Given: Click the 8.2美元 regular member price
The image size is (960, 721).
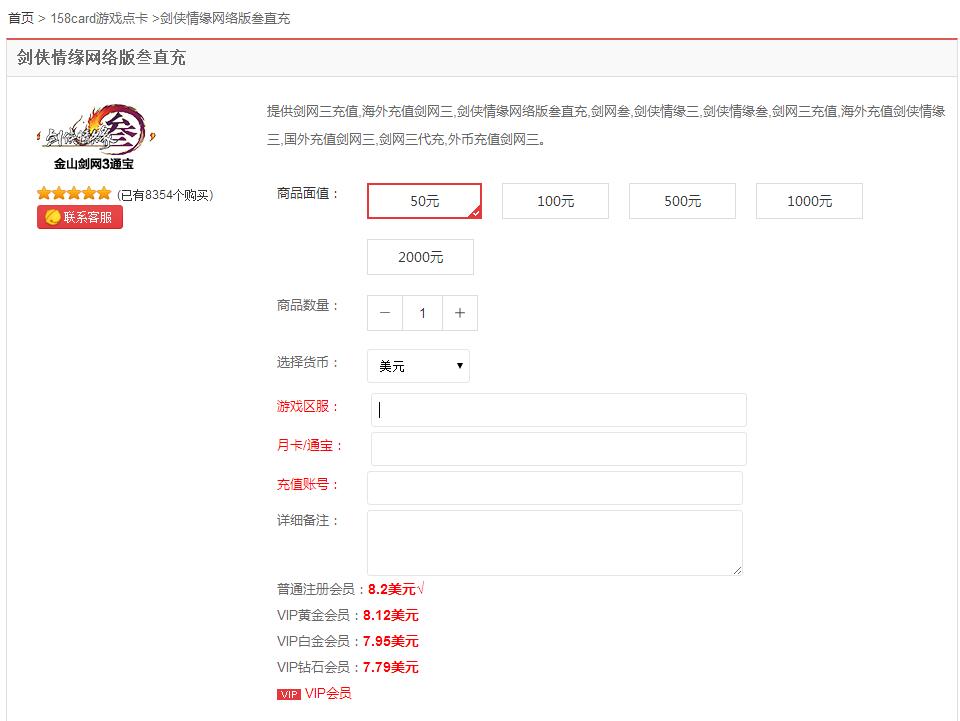Looking at the screenshot, I should 392,589.
